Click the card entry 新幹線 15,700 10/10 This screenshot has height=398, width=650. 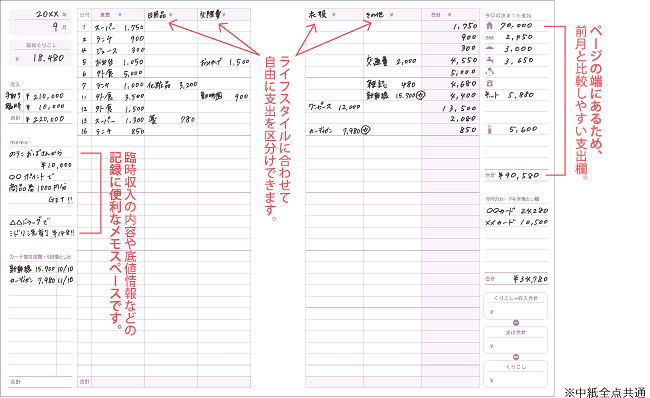pos(41,269)
